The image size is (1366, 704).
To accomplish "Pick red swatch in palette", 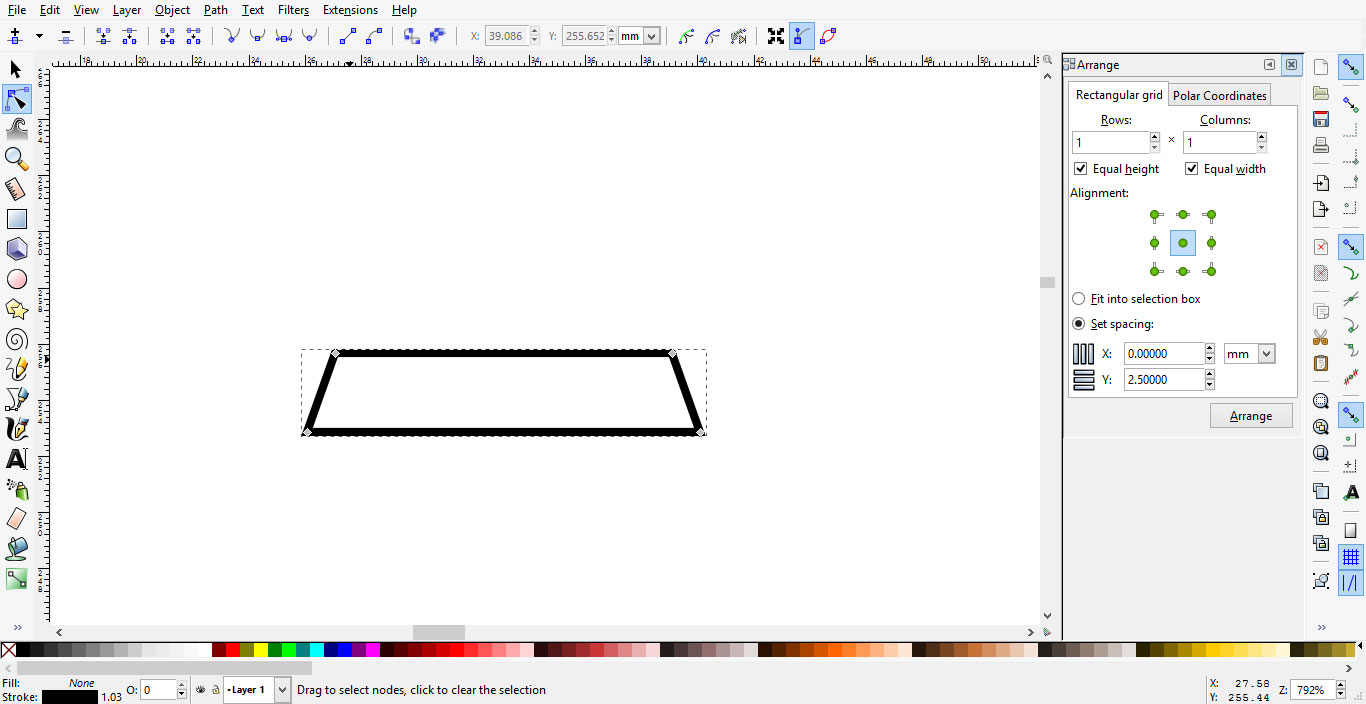I will click(x=232, y=650).
